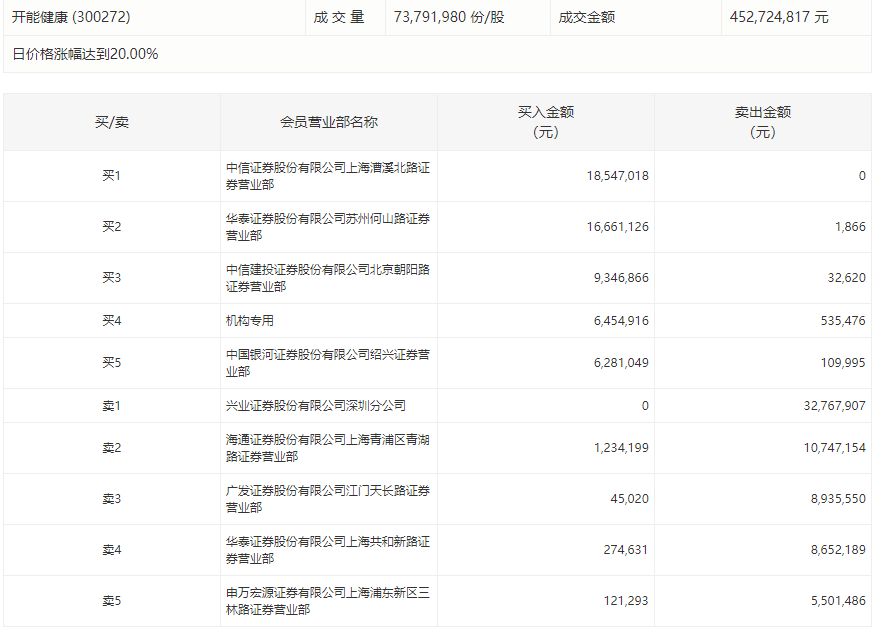880x634 pixels.
Task: Click buy amount 121,293
Action: coord(626,601)
